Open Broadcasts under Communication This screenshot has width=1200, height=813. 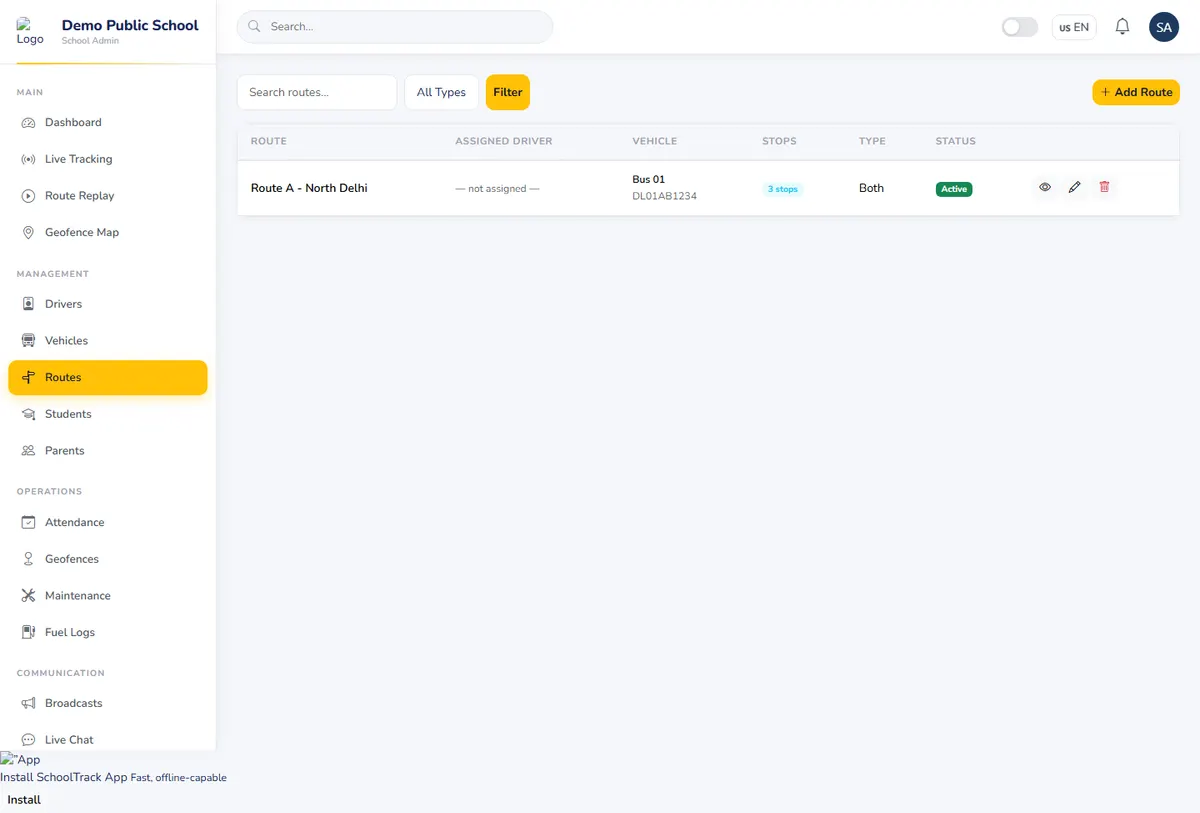(108, 704)
